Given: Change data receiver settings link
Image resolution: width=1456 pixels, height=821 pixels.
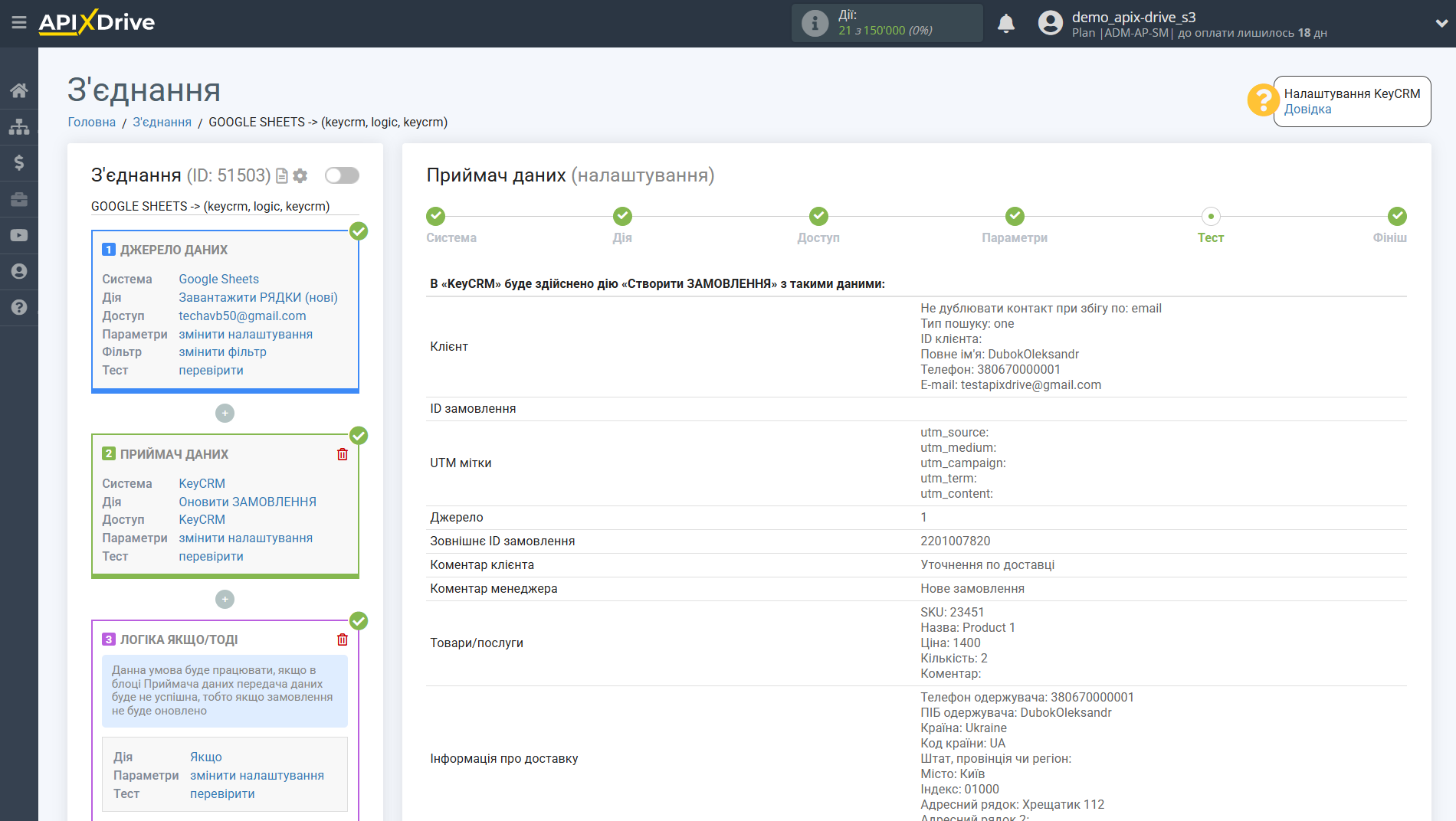Looking at the screenshot, I should 245,538.
